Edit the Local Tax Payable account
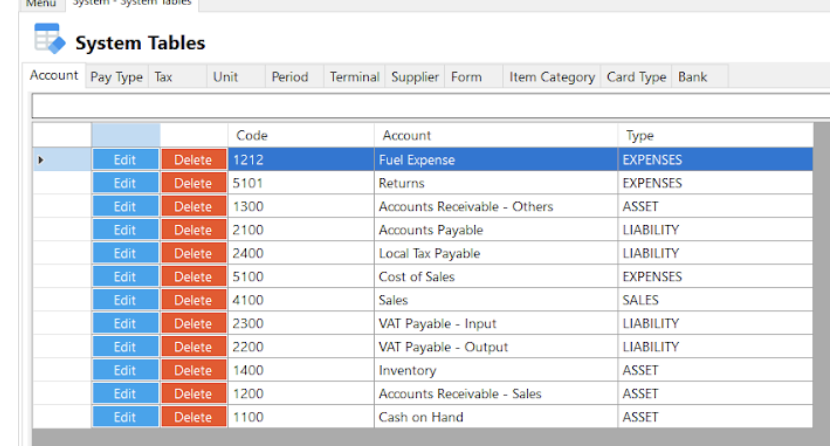 point(125,253)
